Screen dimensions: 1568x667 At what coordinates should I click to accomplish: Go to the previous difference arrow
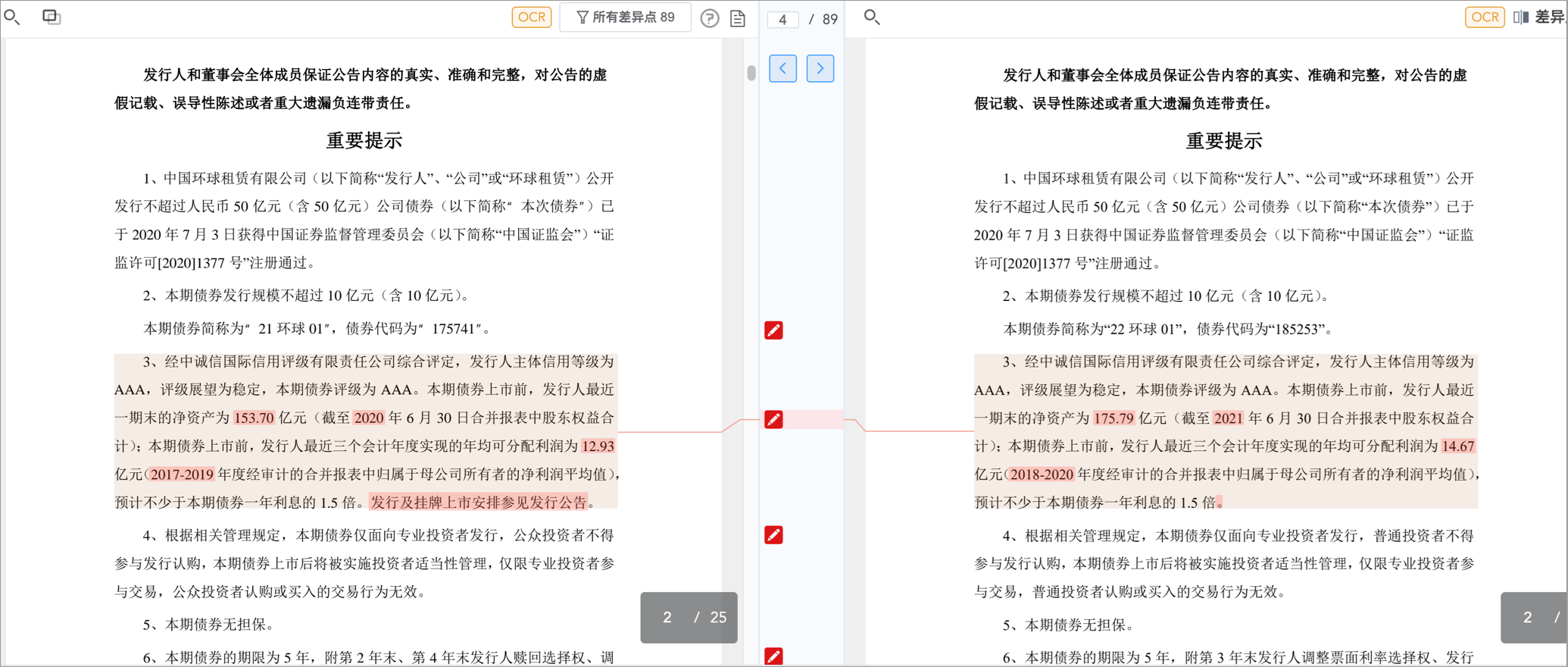782,68
